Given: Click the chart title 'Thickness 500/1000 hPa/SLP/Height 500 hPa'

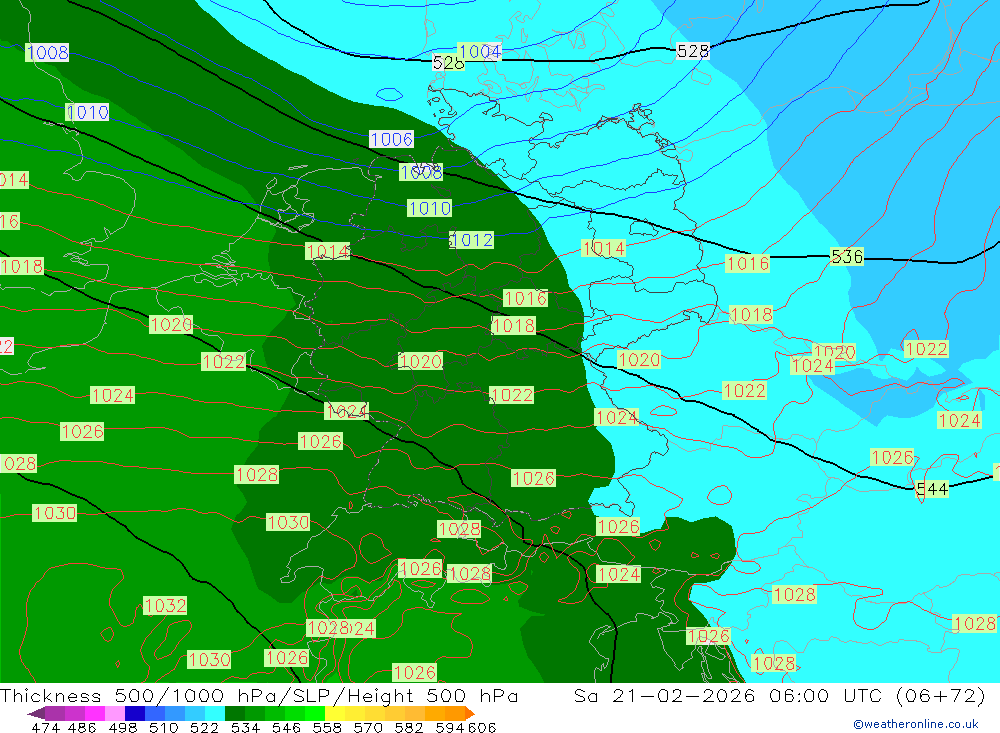Looking at the screenshot, I should coord(260,695).
